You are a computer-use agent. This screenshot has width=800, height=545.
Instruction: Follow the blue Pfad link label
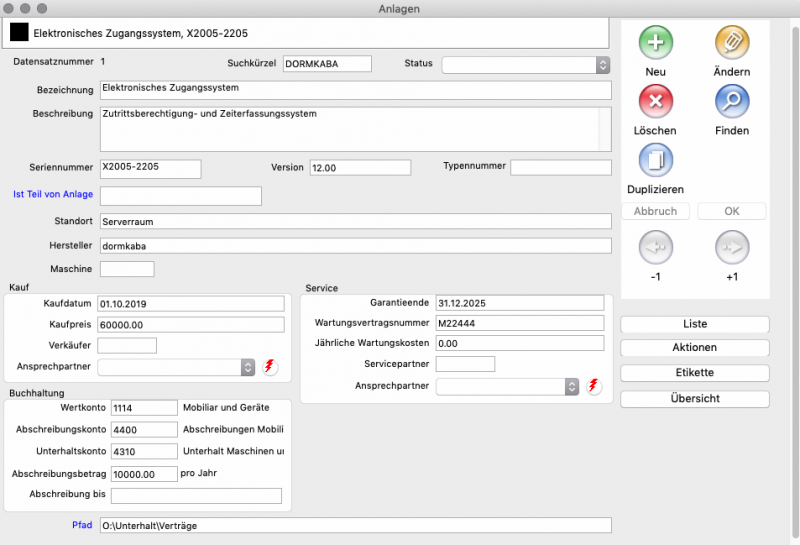pos(82,525)
